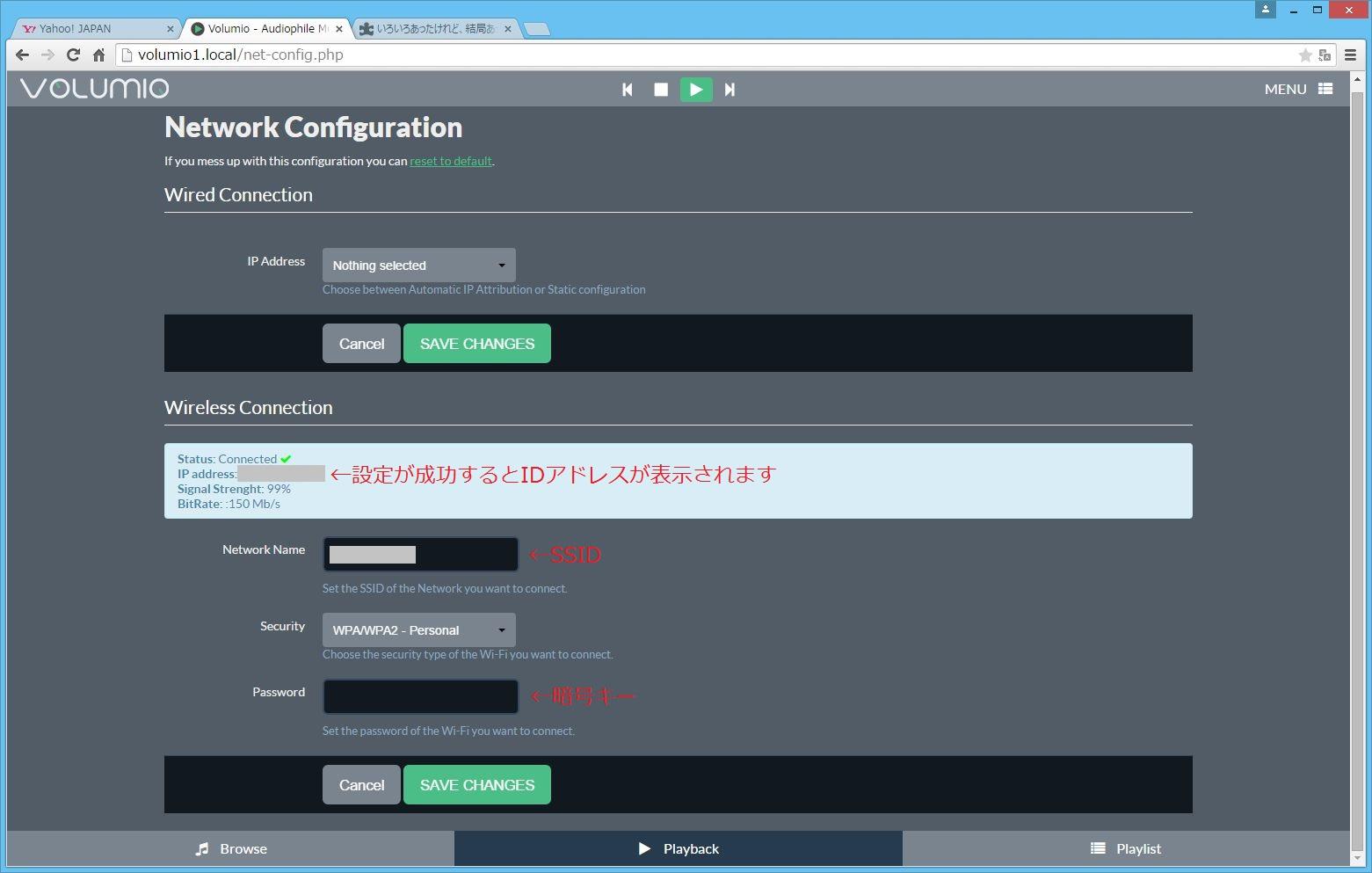1372x873 pixels.
Task: Open the Browse tab
Action: click(x=230, y=848)
